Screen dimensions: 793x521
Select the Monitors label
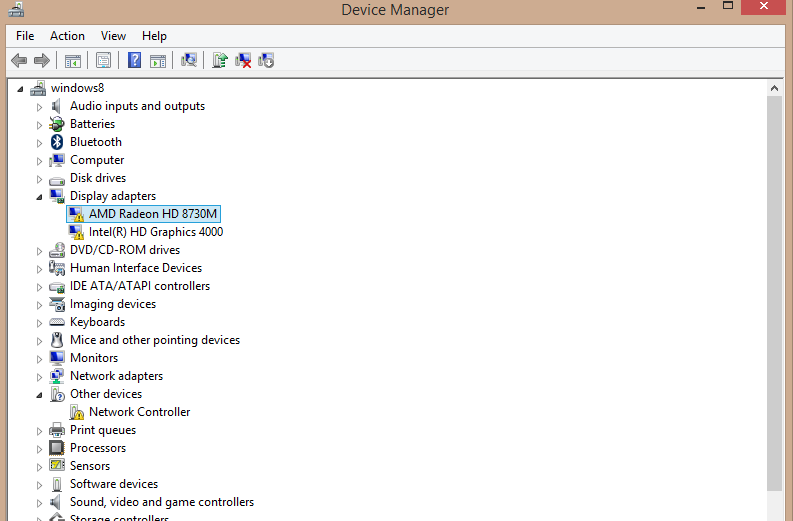click(94, 358)
